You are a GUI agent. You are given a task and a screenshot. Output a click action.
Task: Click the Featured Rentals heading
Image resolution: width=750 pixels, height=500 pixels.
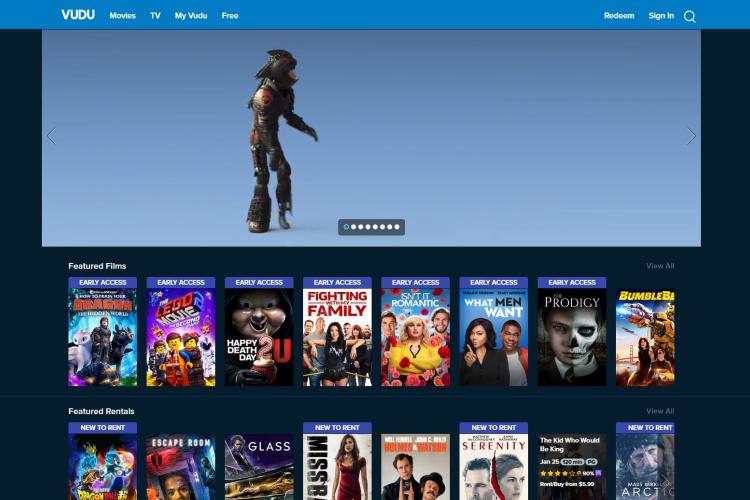point(101,411)
